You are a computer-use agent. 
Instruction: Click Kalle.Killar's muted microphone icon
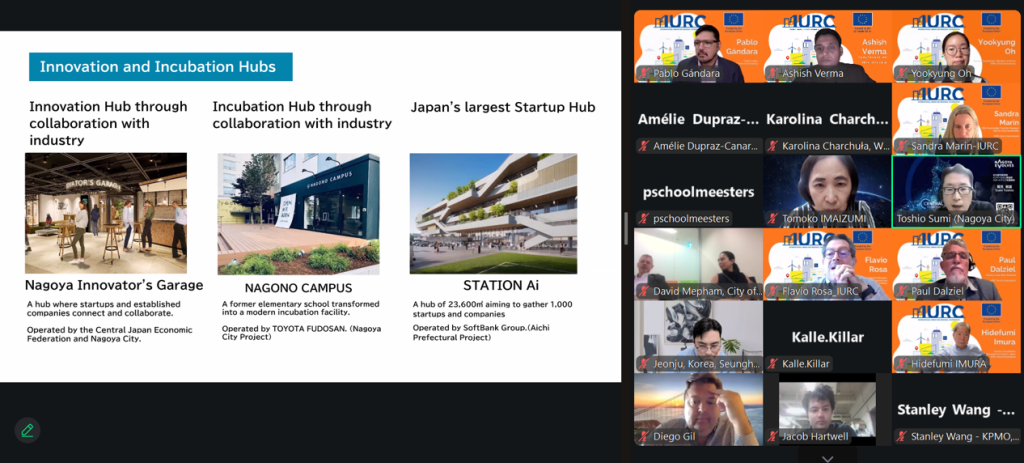775,364
